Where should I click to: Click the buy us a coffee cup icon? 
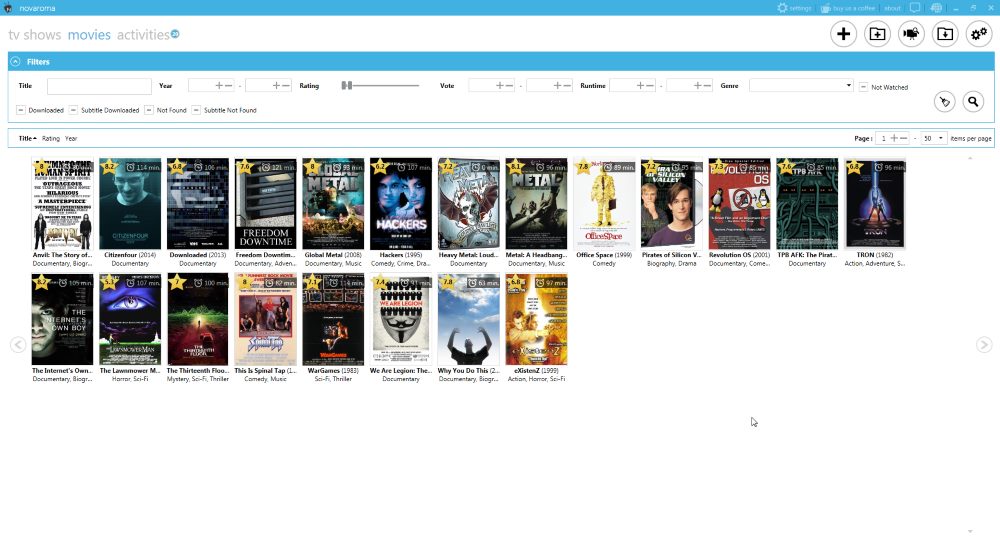825,8
